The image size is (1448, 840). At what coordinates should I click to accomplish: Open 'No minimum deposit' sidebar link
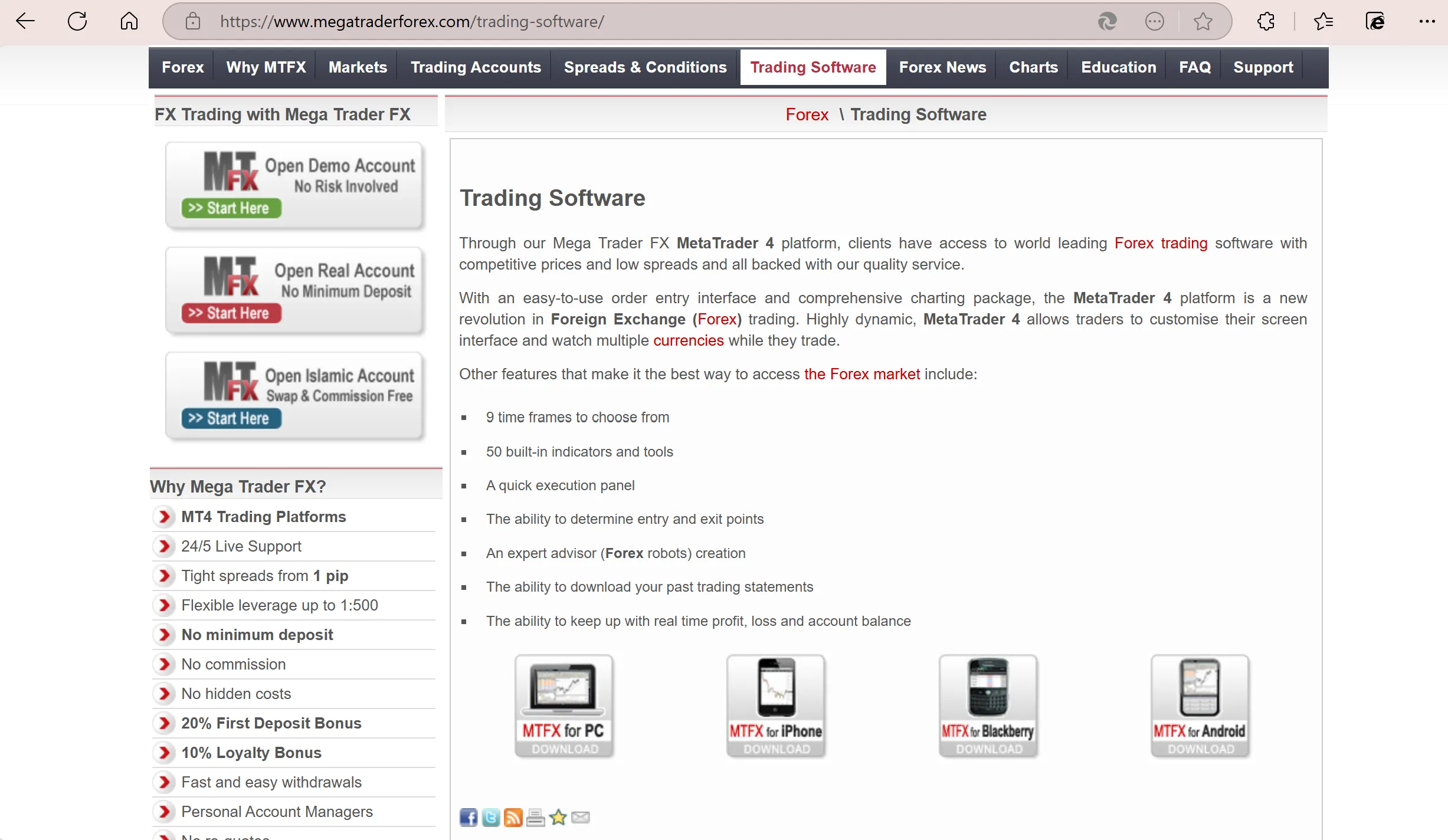(257, 635)
